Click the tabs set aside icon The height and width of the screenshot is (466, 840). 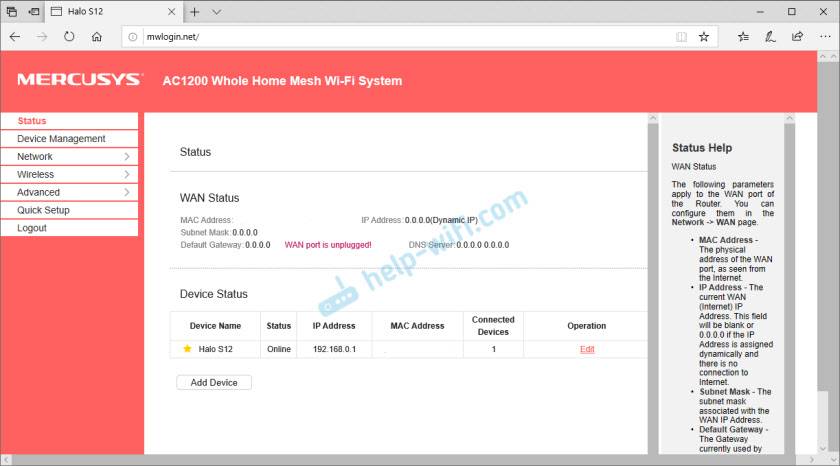click(12, 11)
